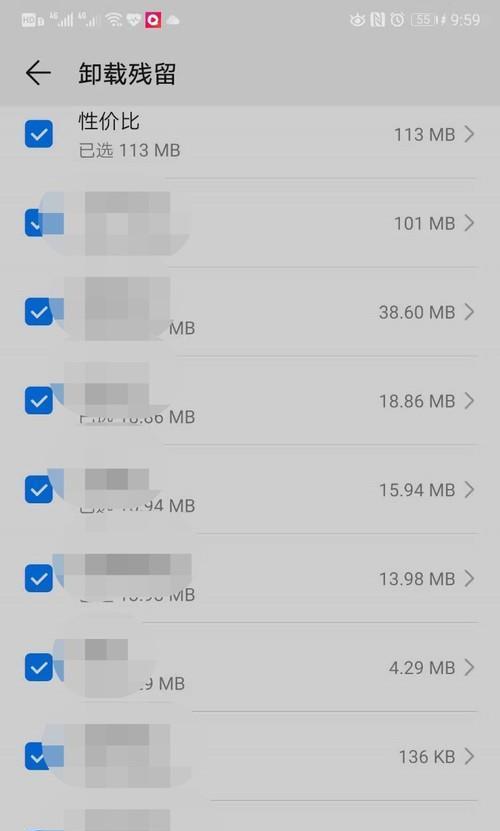Open the 136 KB row chevron
The image size is (500, 831).
[469, 756]
